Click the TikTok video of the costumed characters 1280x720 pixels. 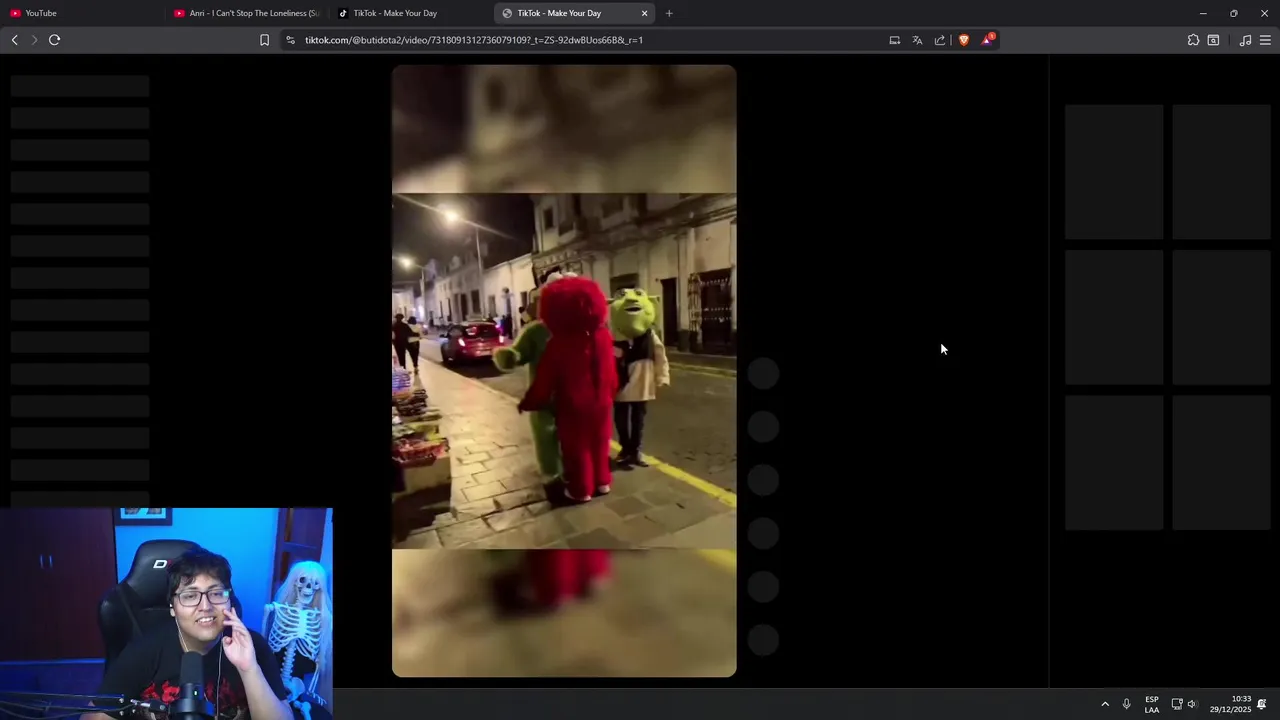pos(564,371)
